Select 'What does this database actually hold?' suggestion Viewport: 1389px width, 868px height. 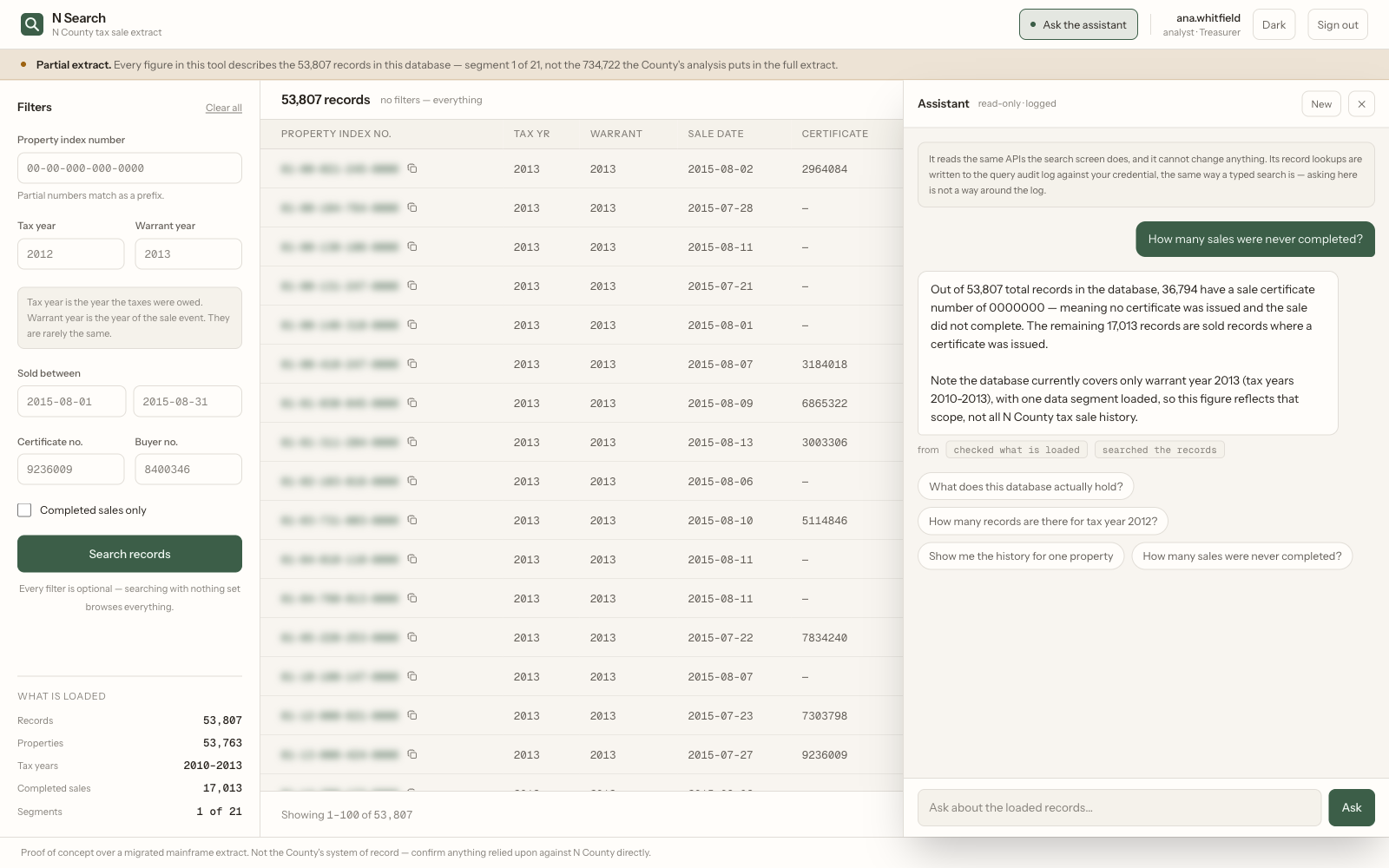1025,487
